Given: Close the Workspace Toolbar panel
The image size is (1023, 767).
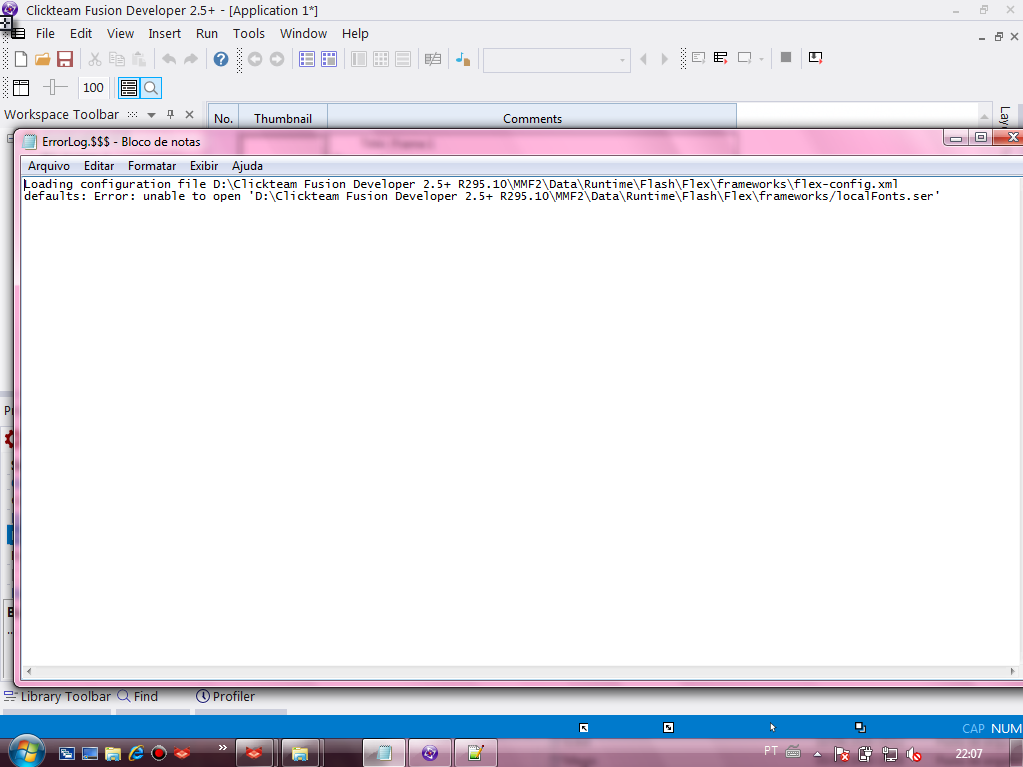Looking at the screenshot, I should click(189, 115).
